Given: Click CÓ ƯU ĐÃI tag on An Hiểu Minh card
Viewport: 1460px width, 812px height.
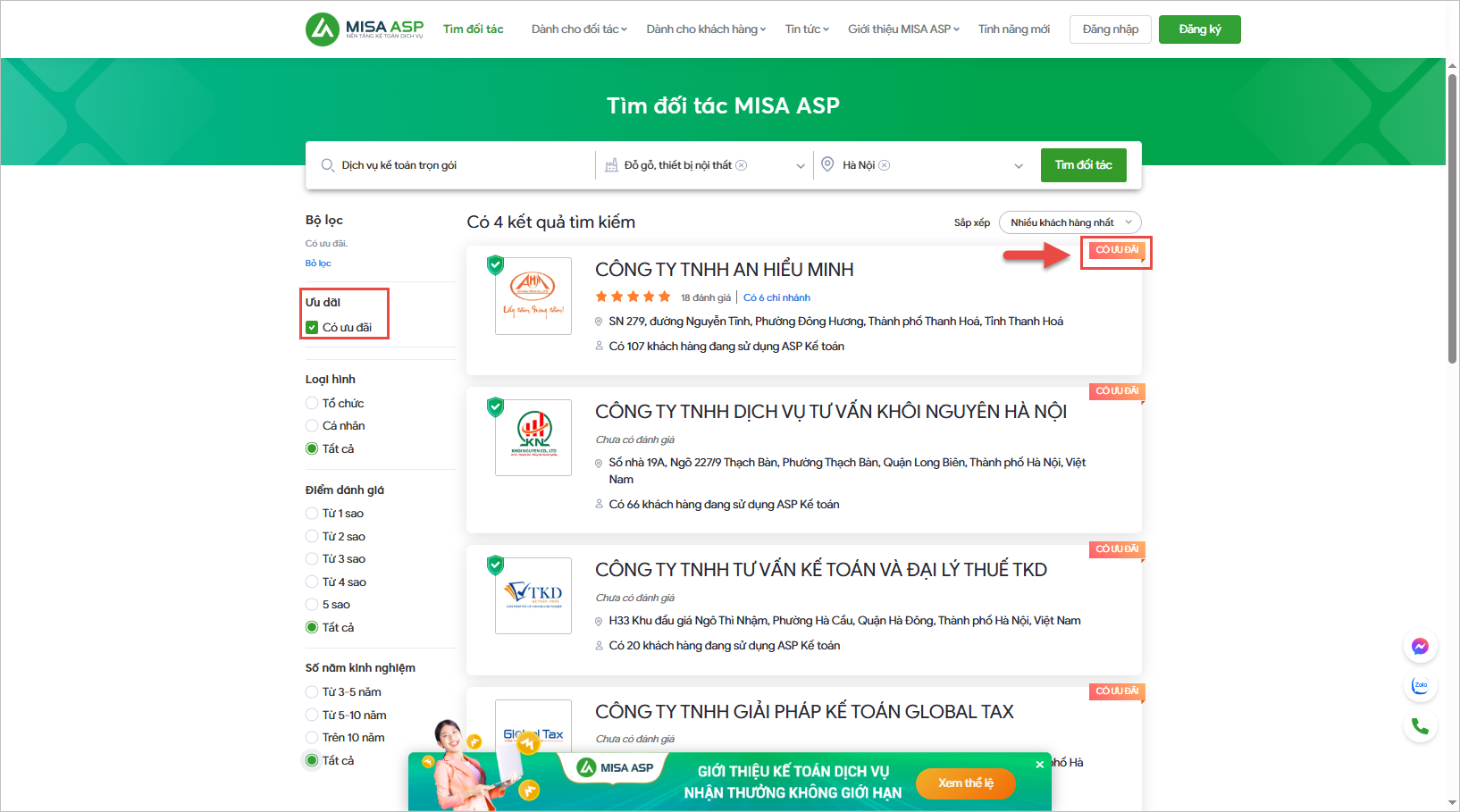Looking at the screenshot, I should tap(1117, 250).
